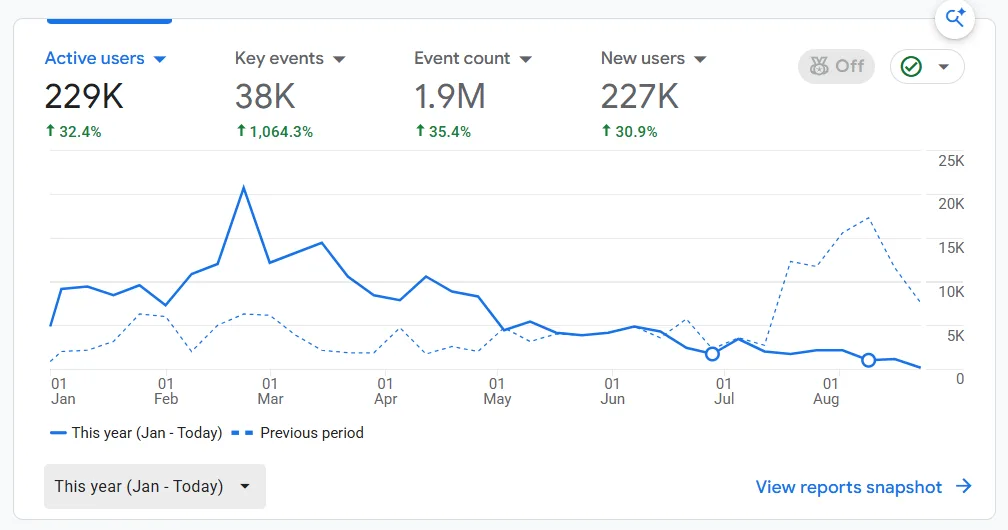The width and height of the screenshot is (1008, 530).
Task: Click the 20K y-axis label
Action: [951, 204]
